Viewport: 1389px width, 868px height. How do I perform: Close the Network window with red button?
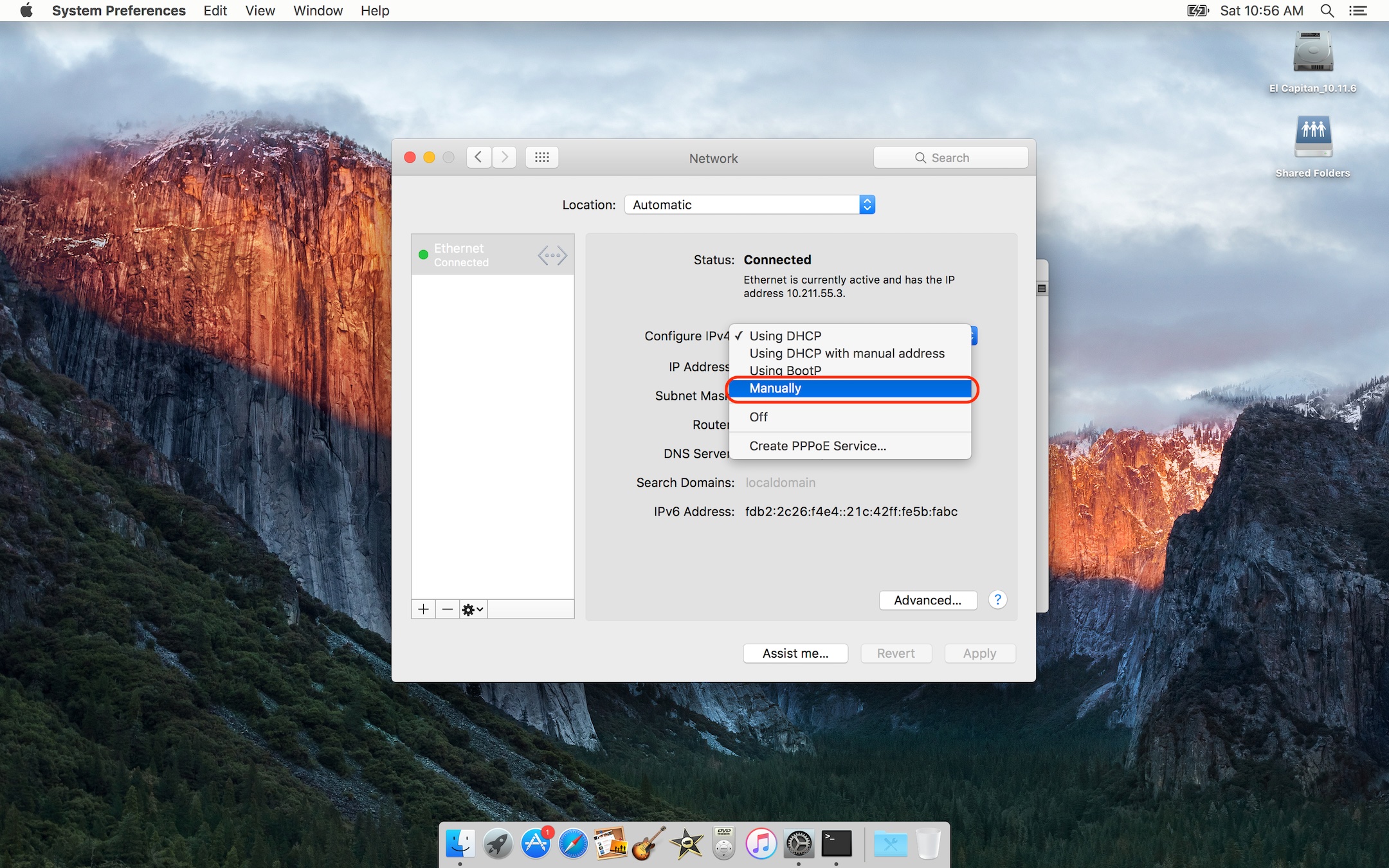(410, 158)
